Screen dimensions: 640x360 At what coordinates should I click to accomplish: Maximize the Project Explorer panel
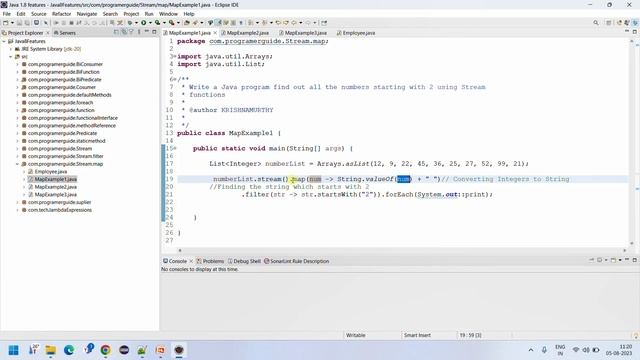pyautogui.click(x=154, y=32)
